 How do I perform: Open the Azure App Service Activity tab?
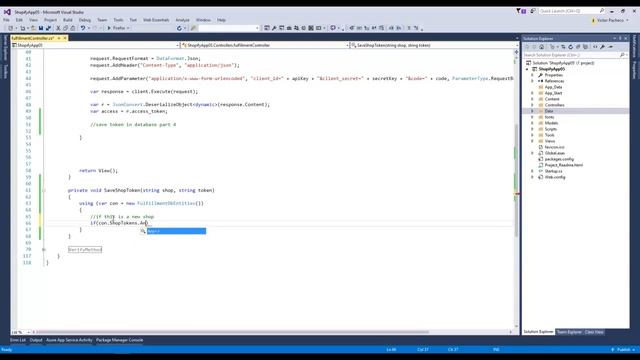tap(69, 340)
